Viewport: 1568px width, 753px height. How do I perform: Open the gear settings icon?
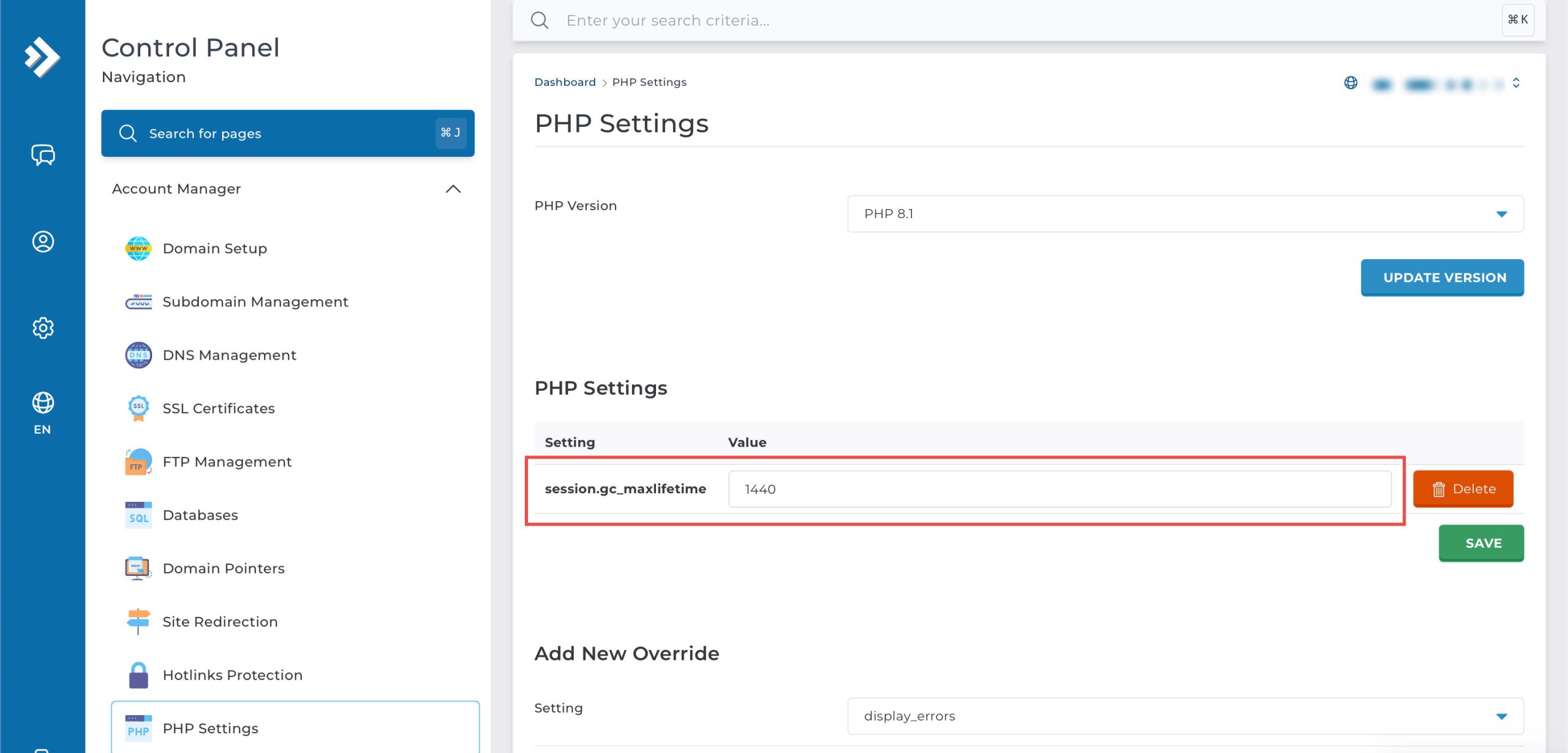point(43,328)
